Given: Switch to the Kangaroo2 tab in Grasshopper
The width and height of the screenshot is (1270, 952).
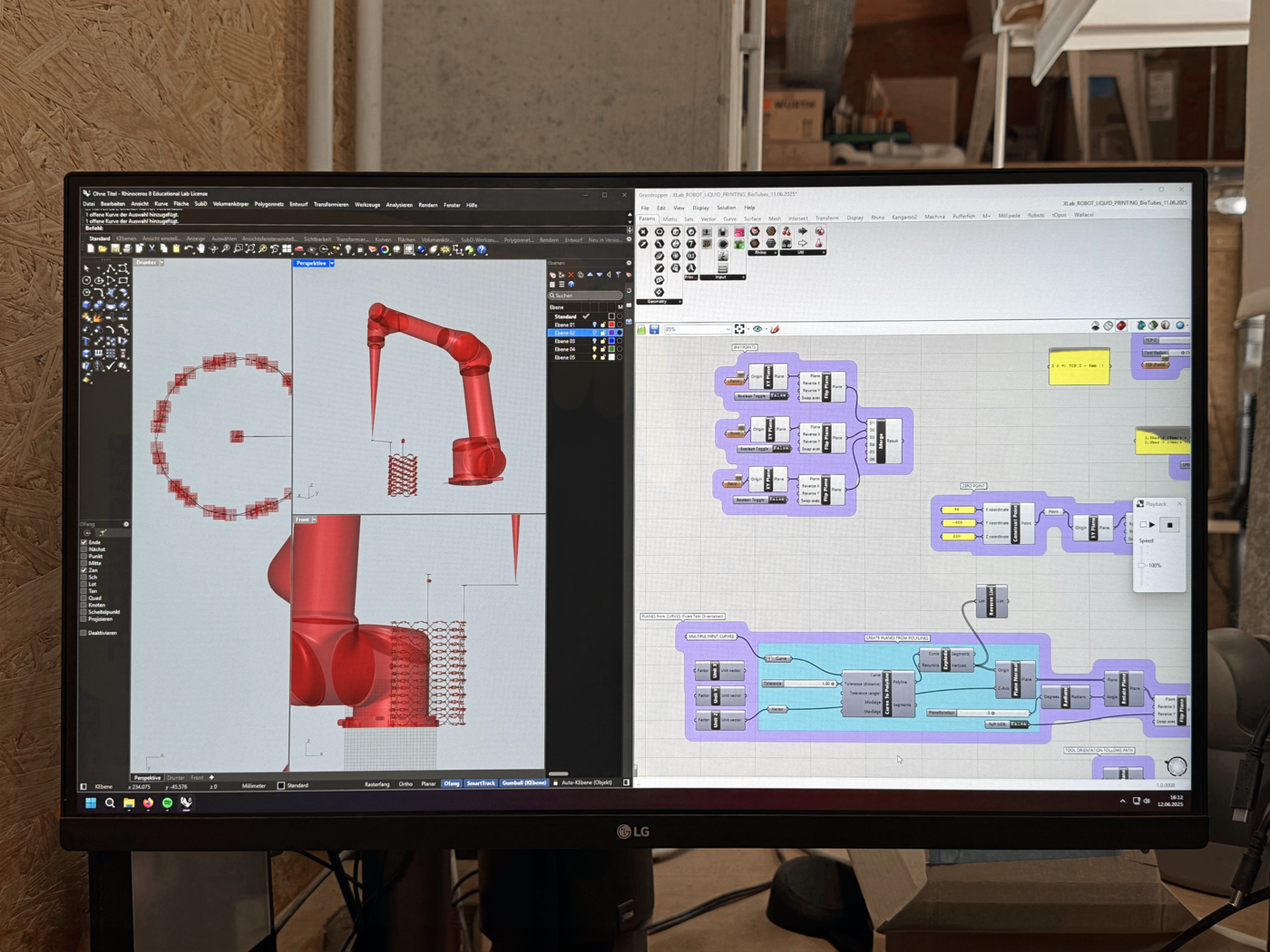Looking at the screenshot, I should 904,218.
